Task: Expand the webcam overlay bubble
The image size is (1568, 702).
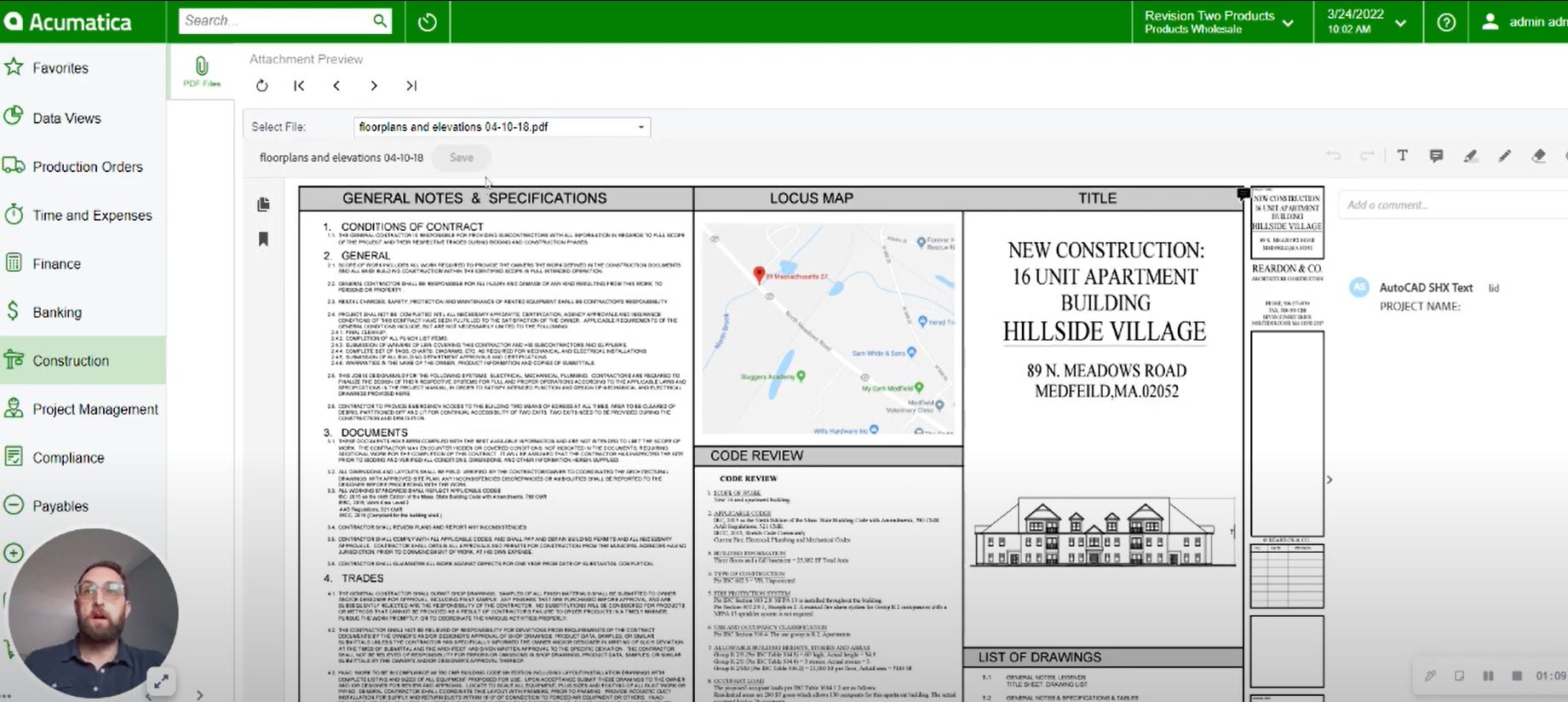Action: pos(161,681)
